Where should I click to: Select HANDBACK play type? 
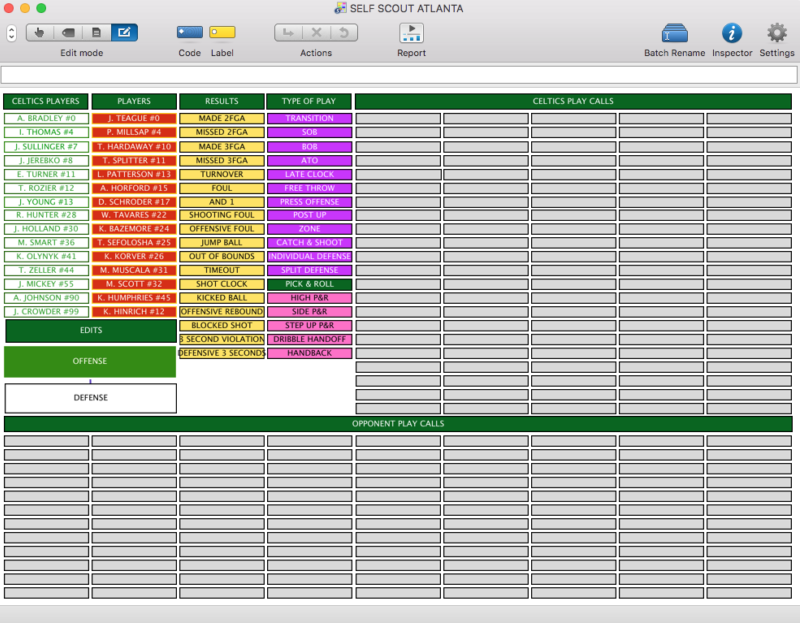point(310,353)
